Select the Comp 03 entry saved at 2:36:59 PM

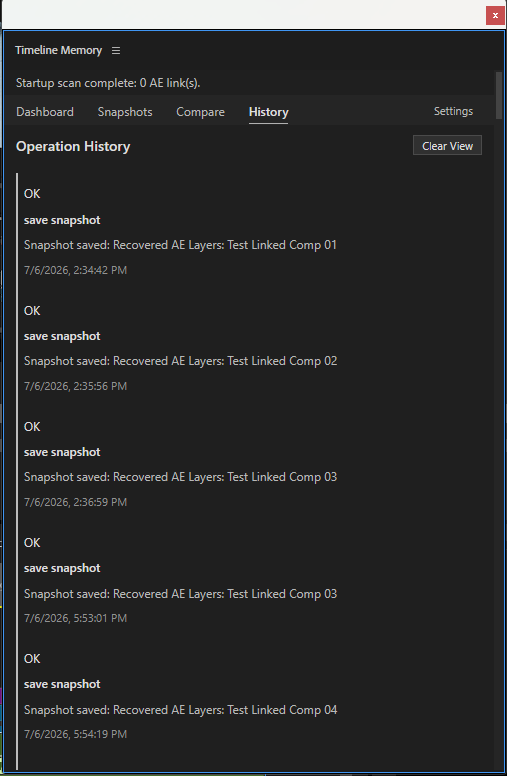[180, 464]
